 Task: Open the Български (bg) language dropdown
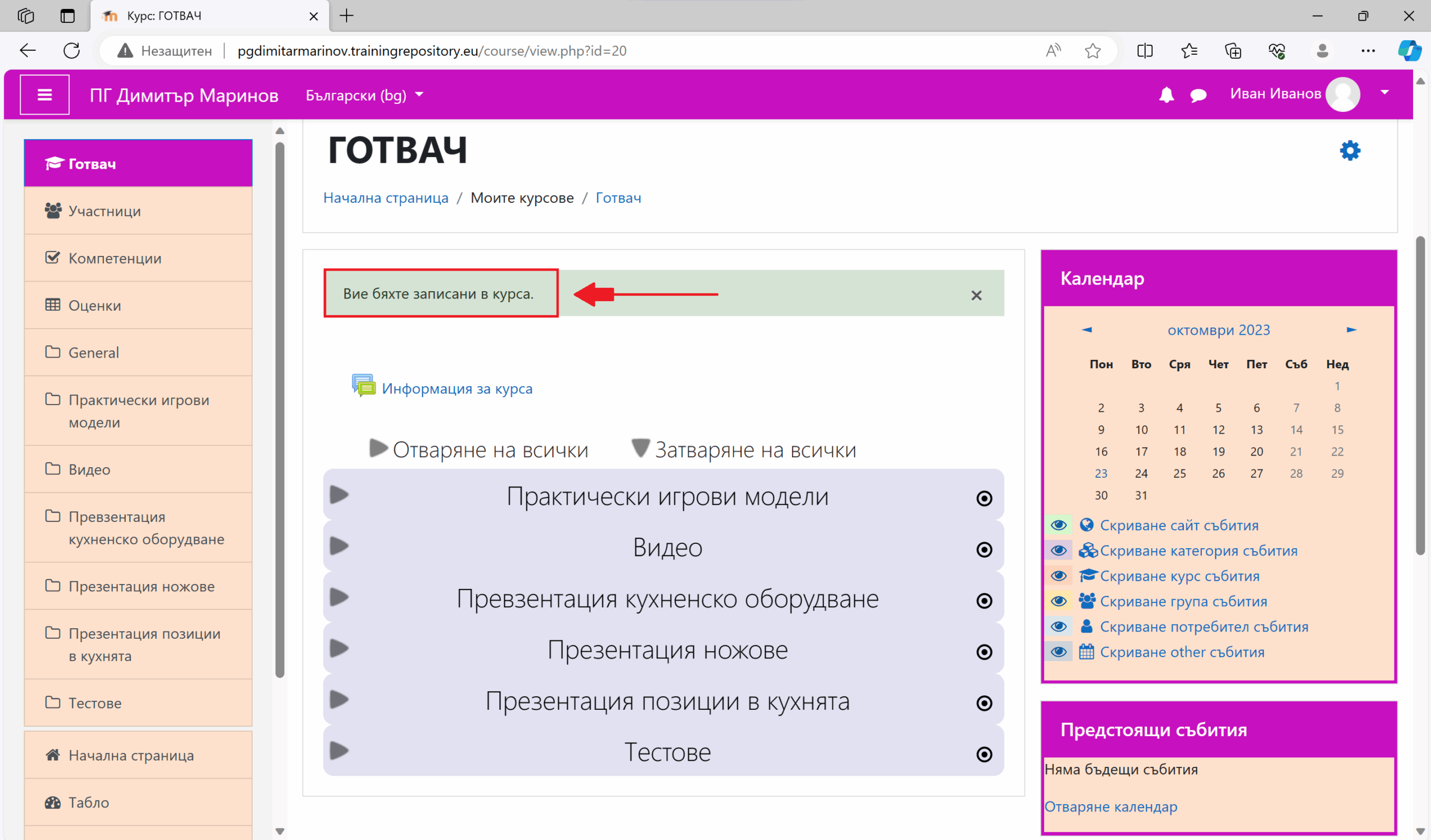364,95
